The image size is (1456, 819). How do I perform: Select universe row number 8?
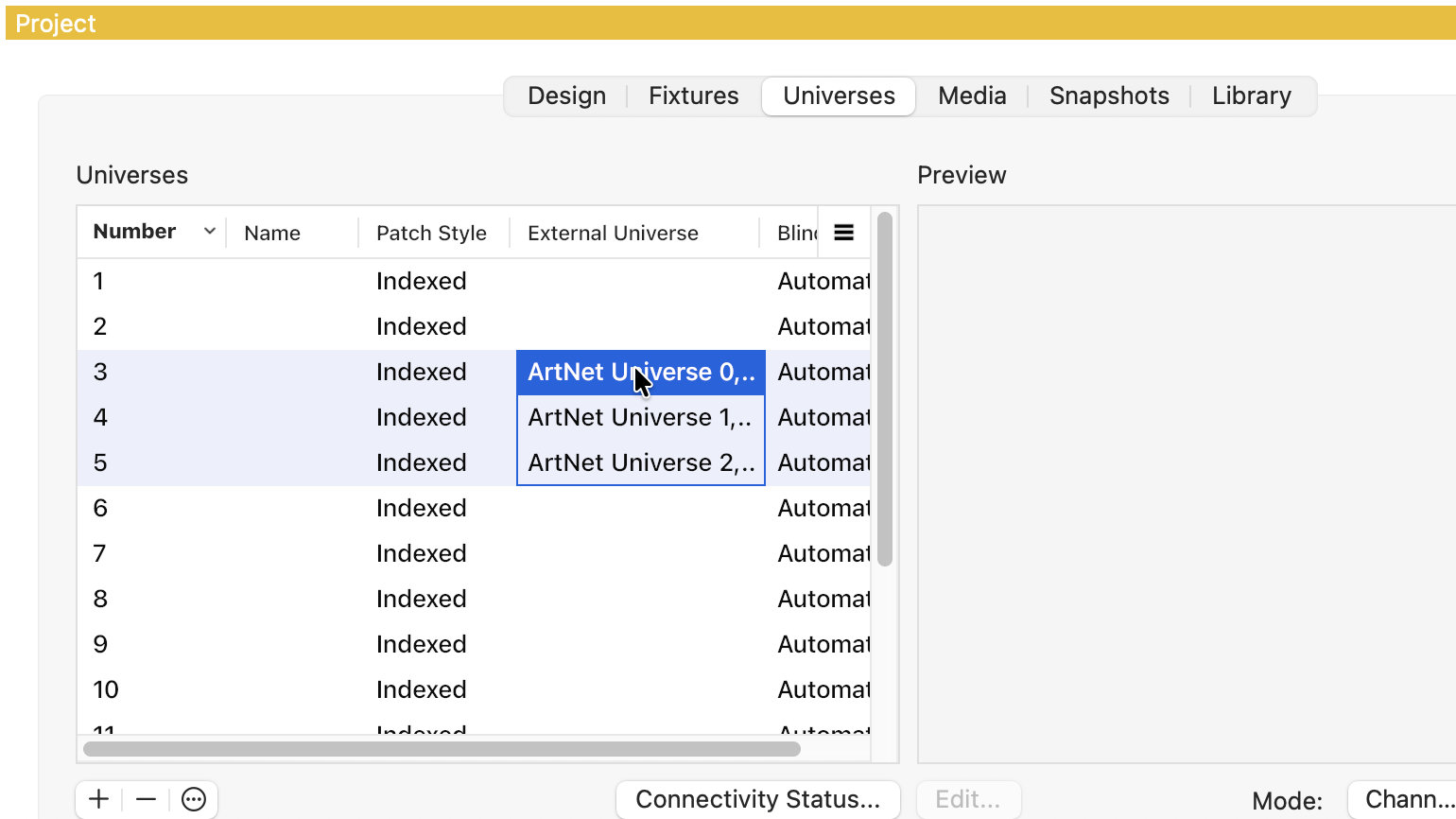pos(100,599)
